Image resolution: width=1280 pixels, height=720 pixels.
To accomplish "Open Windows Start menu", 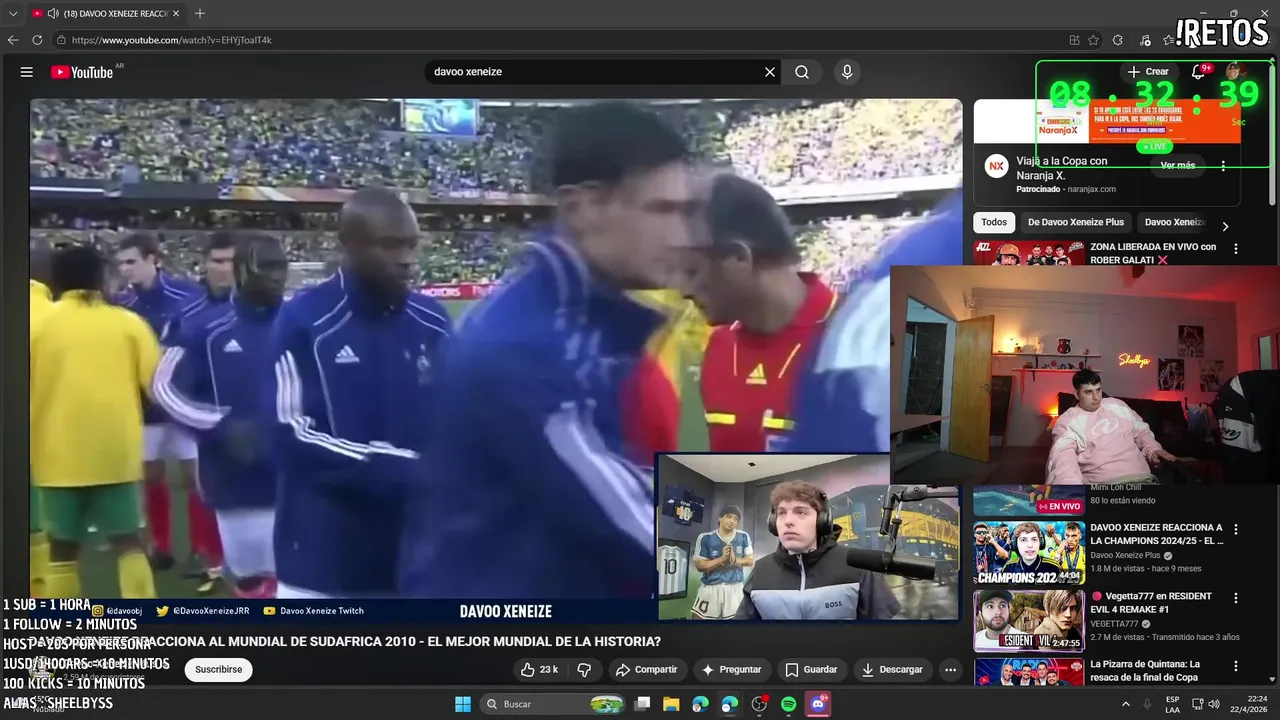I will click(x=463, y=704).
